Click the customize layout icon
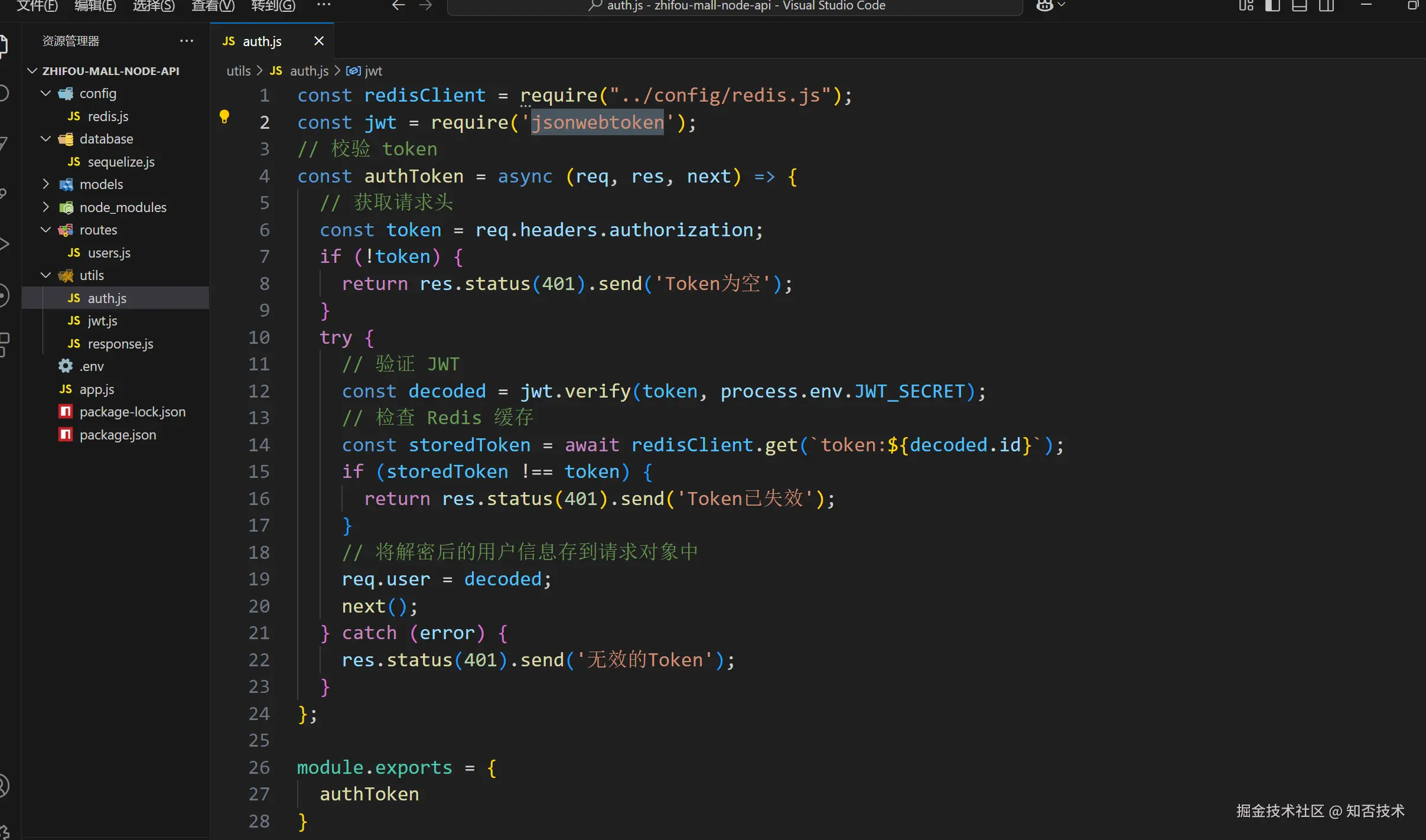1426x840 pixels. pyautogui.click(x=1246, y=6)
